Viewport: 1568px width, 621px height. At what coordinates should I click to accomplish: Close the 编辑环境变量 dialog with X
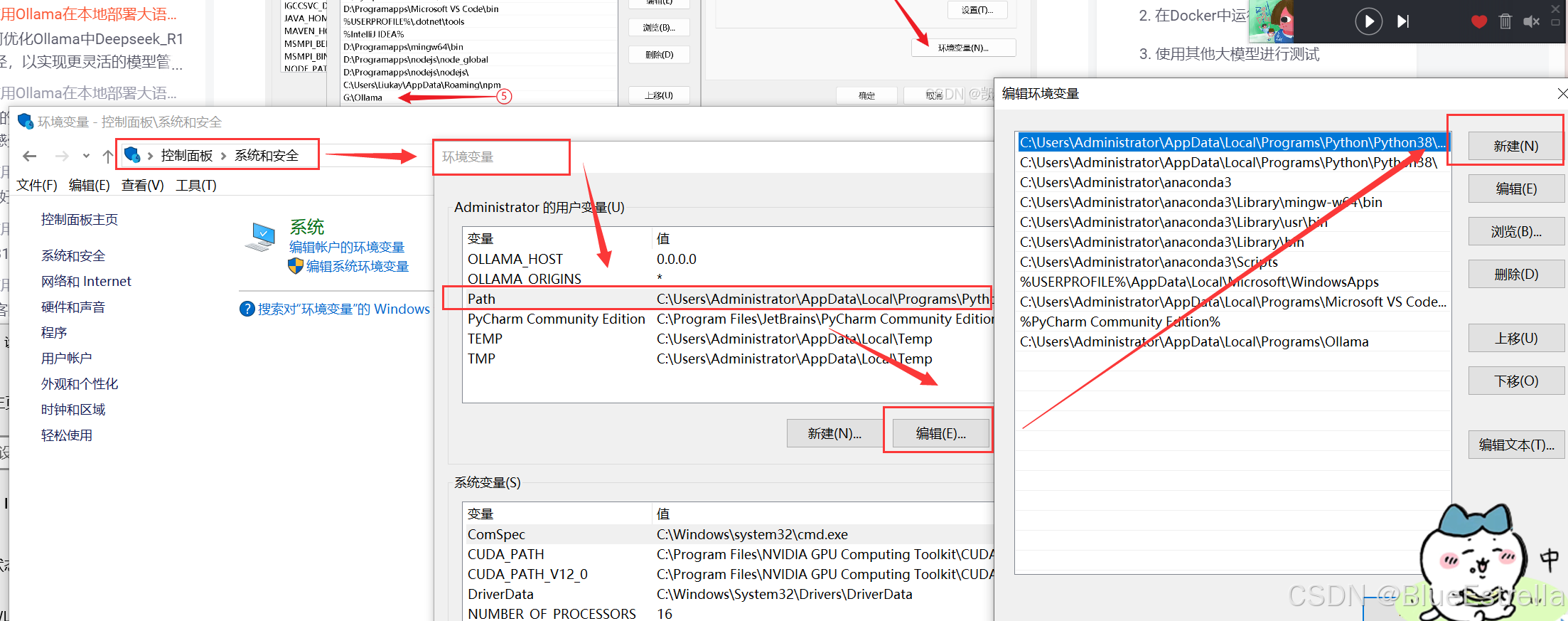point(1562,93)
